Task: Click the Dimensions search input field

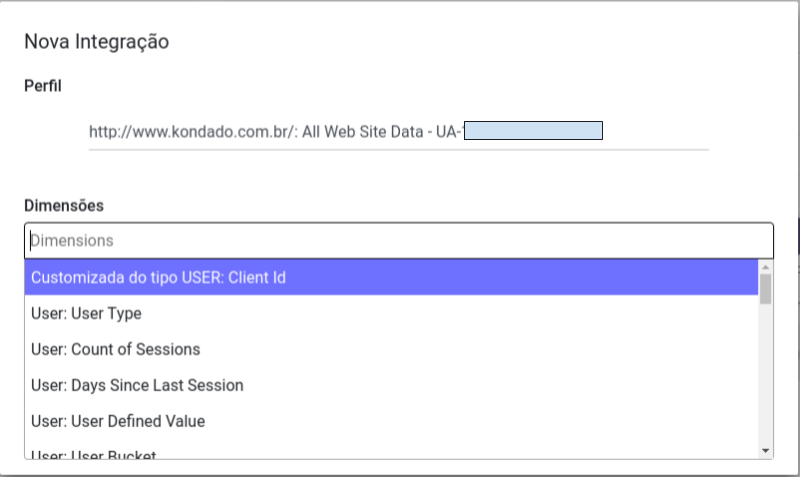Action: [398, 241]
